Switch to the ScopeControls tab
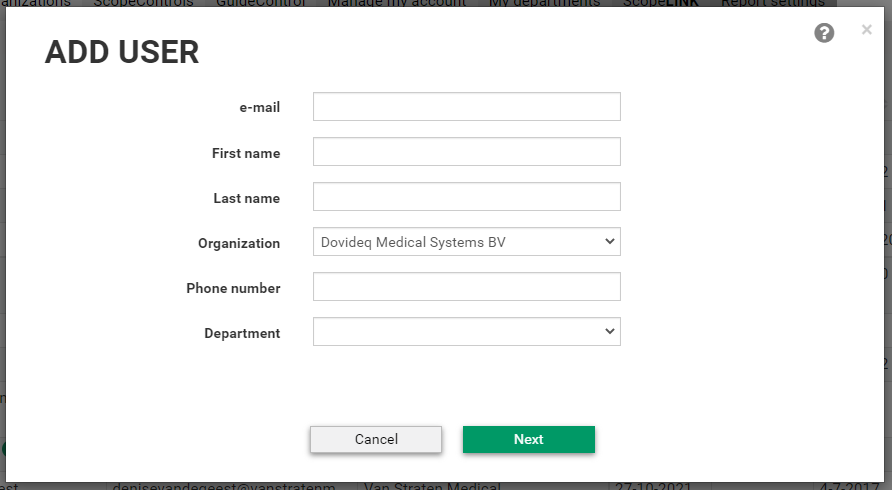 143,4
